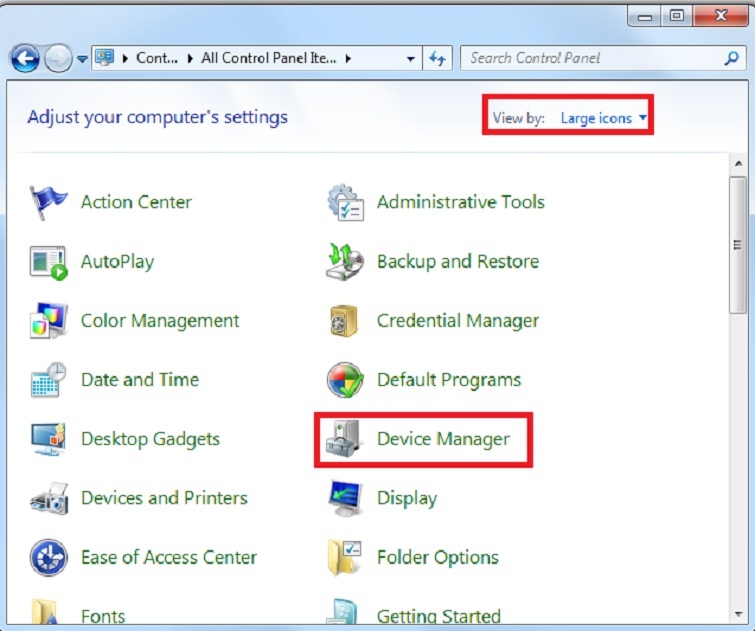Open the Device Manager icon
The height and width of the screenshot is (631, 755).
(x=345, y=439)
